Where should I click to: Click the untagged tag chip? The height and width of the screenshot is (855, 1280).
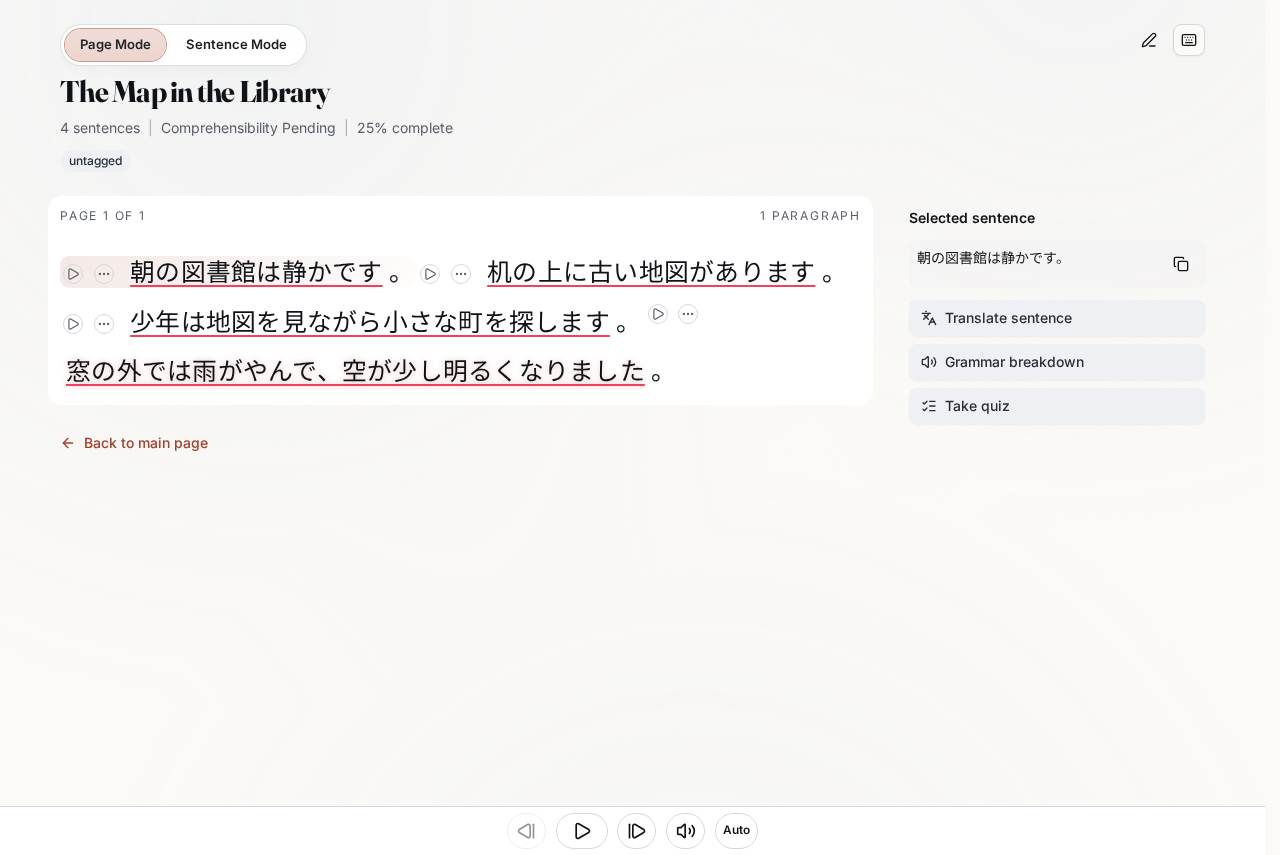(95, 161)
